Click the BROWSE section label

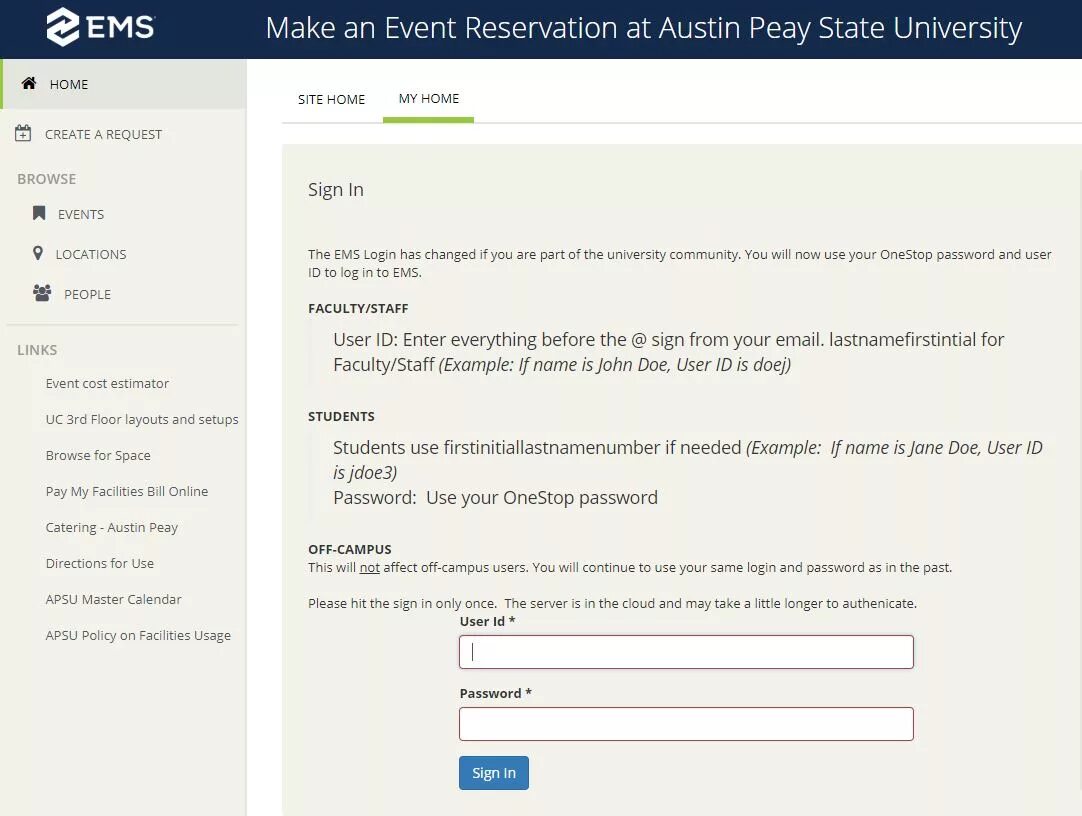pos(47,179)
